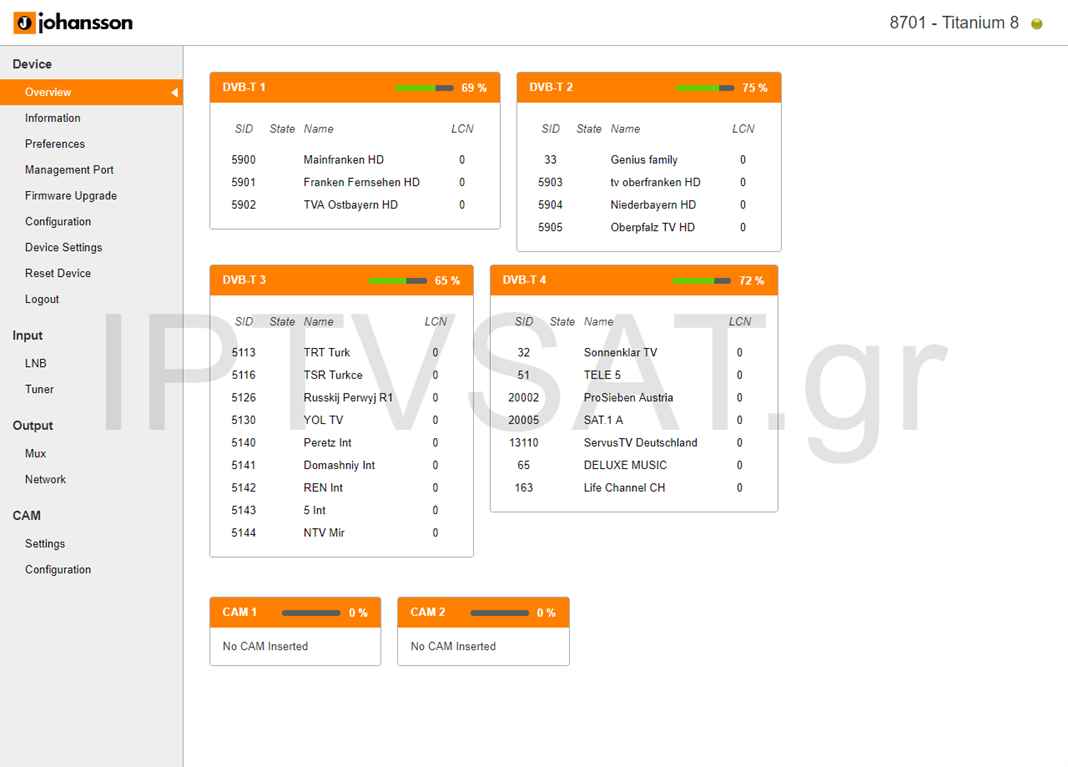Click the DVB-T 1 signal level bar
The height and width of the screenshot is (767, 1068).
click(x=424, y=88)
